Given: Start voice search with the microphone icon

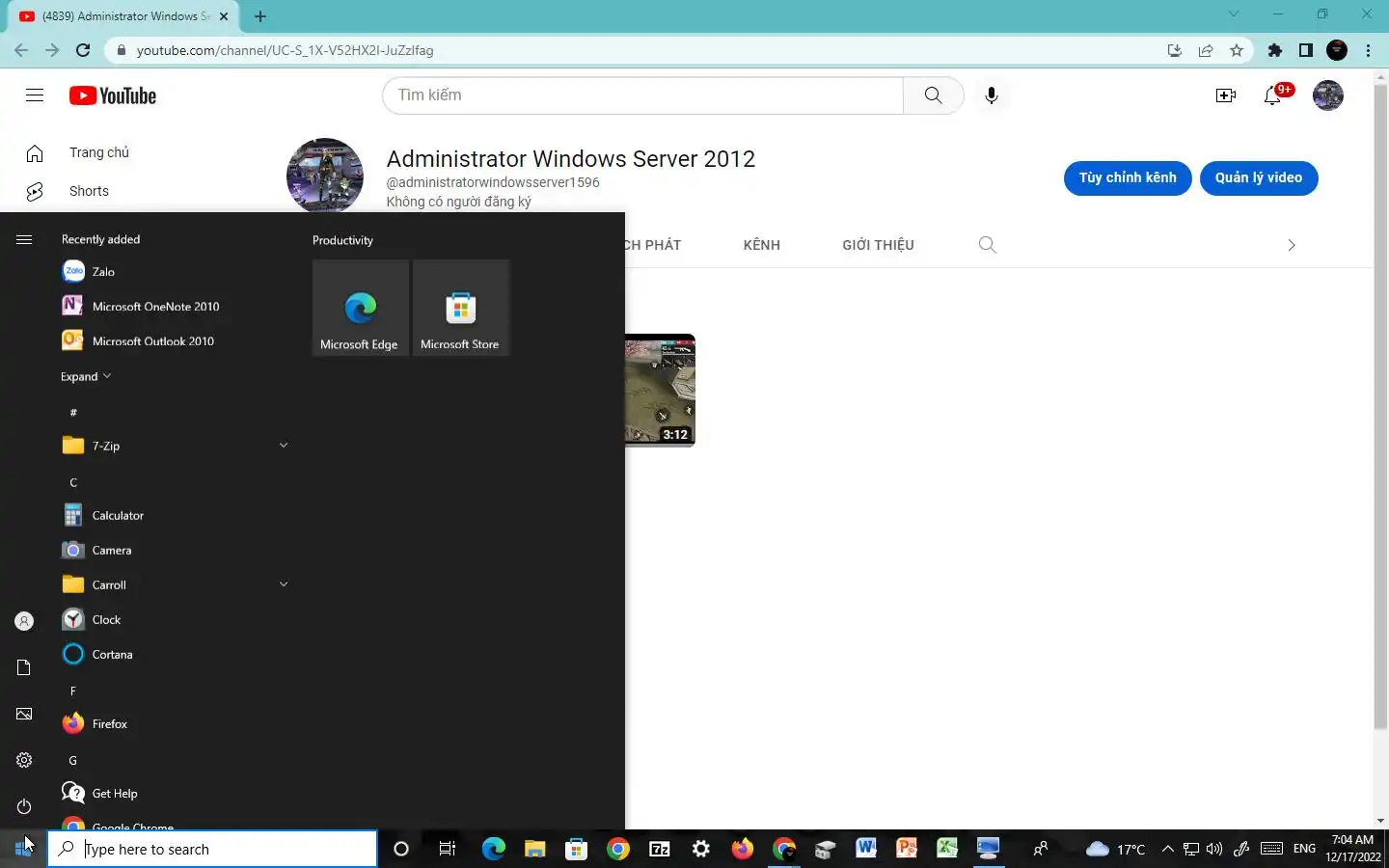Looking at the screenshot, I should coord(991,95).
